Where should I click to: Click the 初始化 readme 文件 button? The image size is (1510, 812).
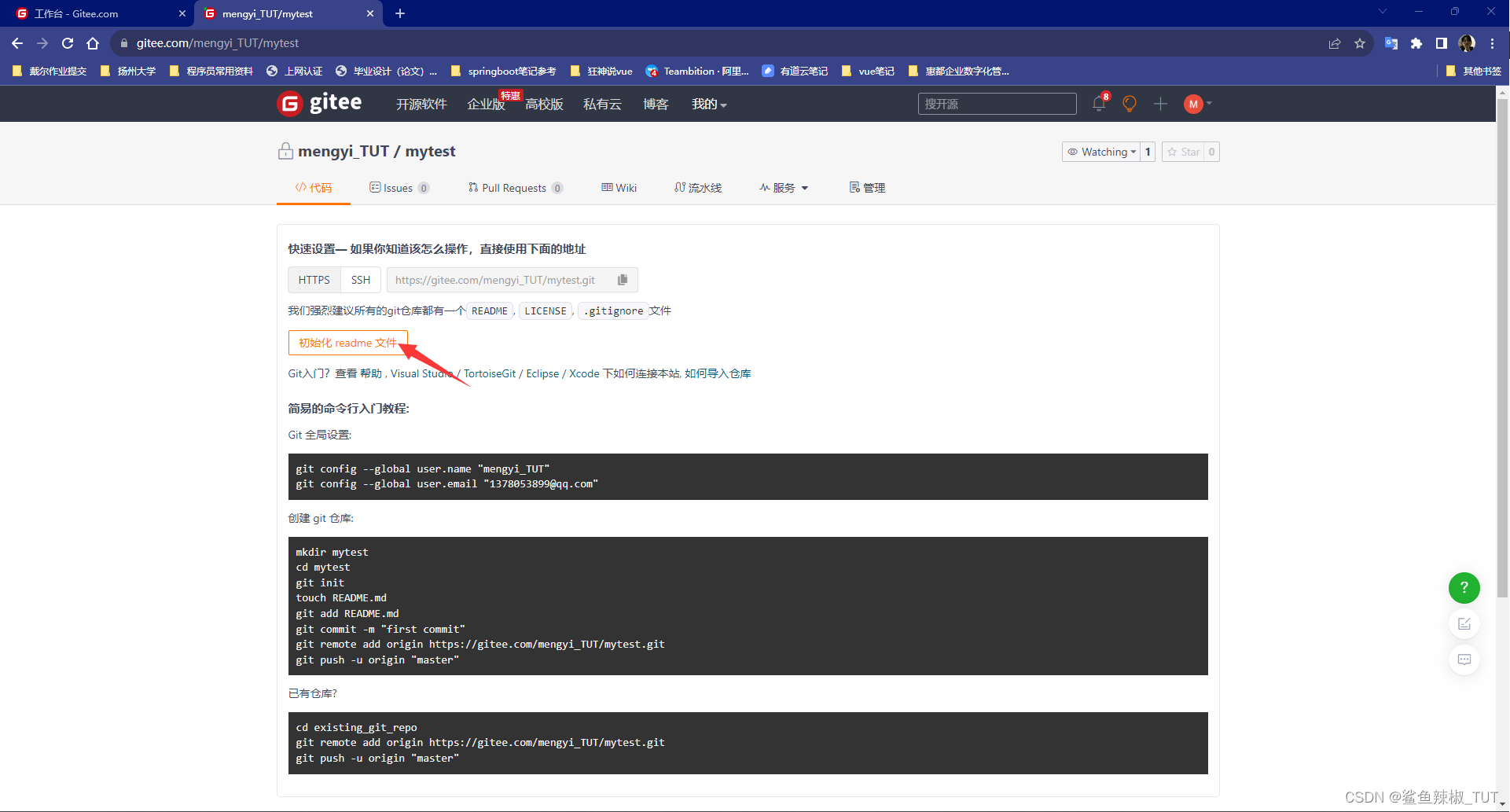(348, 343)
